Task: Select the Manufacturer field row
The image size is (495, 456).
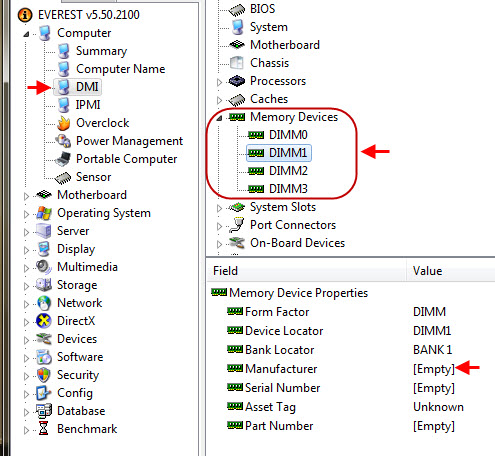Action: coord(351,369)
